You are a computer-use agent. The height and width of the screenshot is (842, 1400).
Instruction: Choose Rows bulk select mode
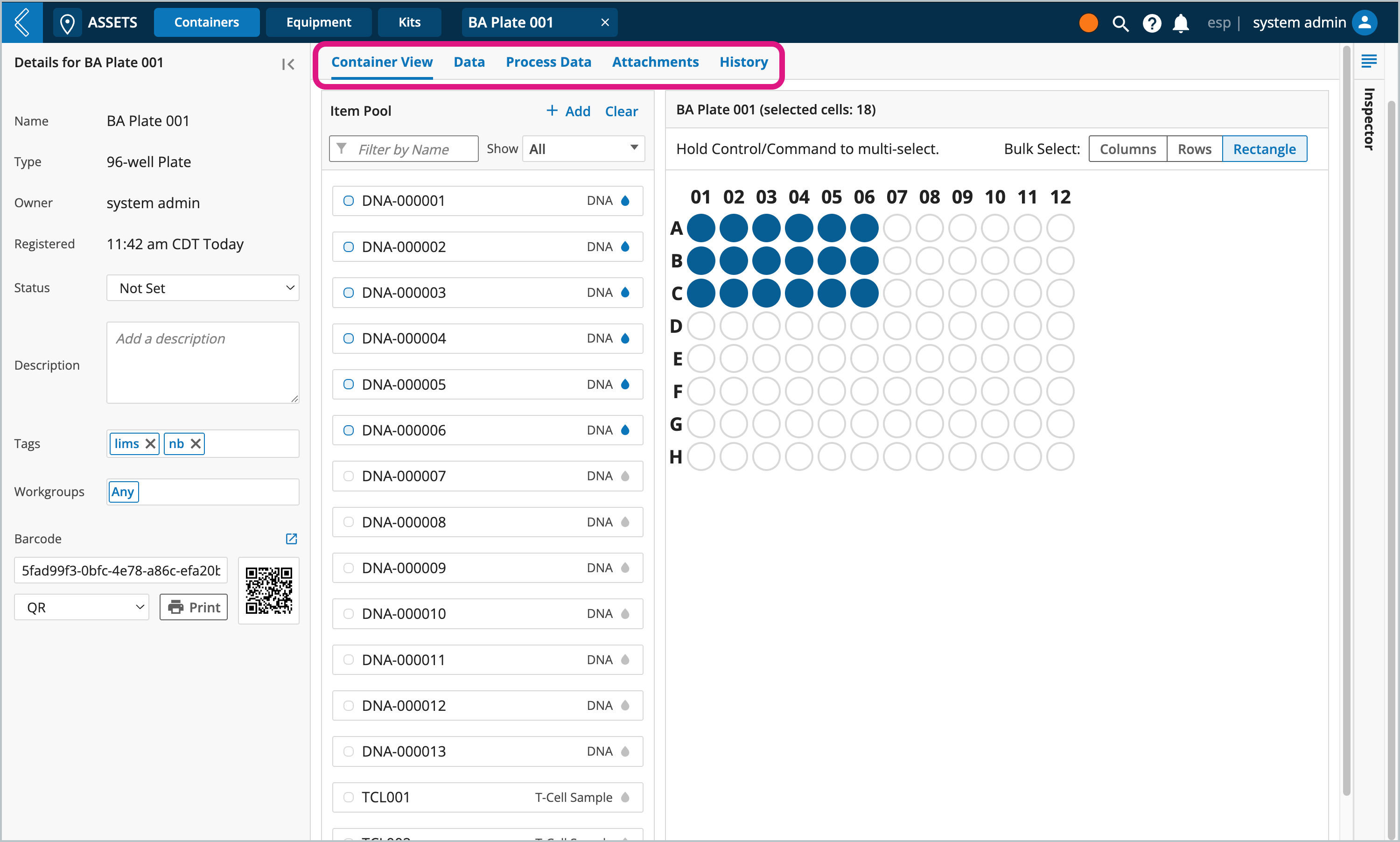[1194, 148]
